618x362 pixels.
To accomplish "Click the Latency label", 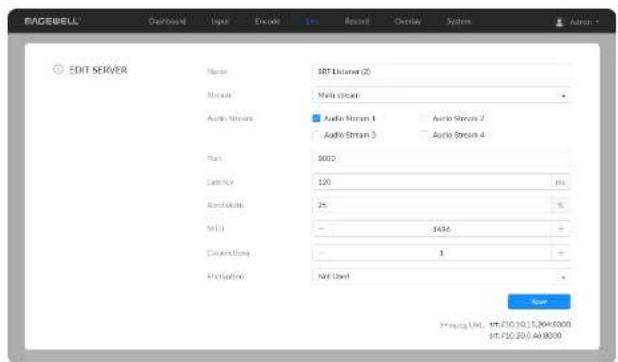I will (x=220, y=182).
